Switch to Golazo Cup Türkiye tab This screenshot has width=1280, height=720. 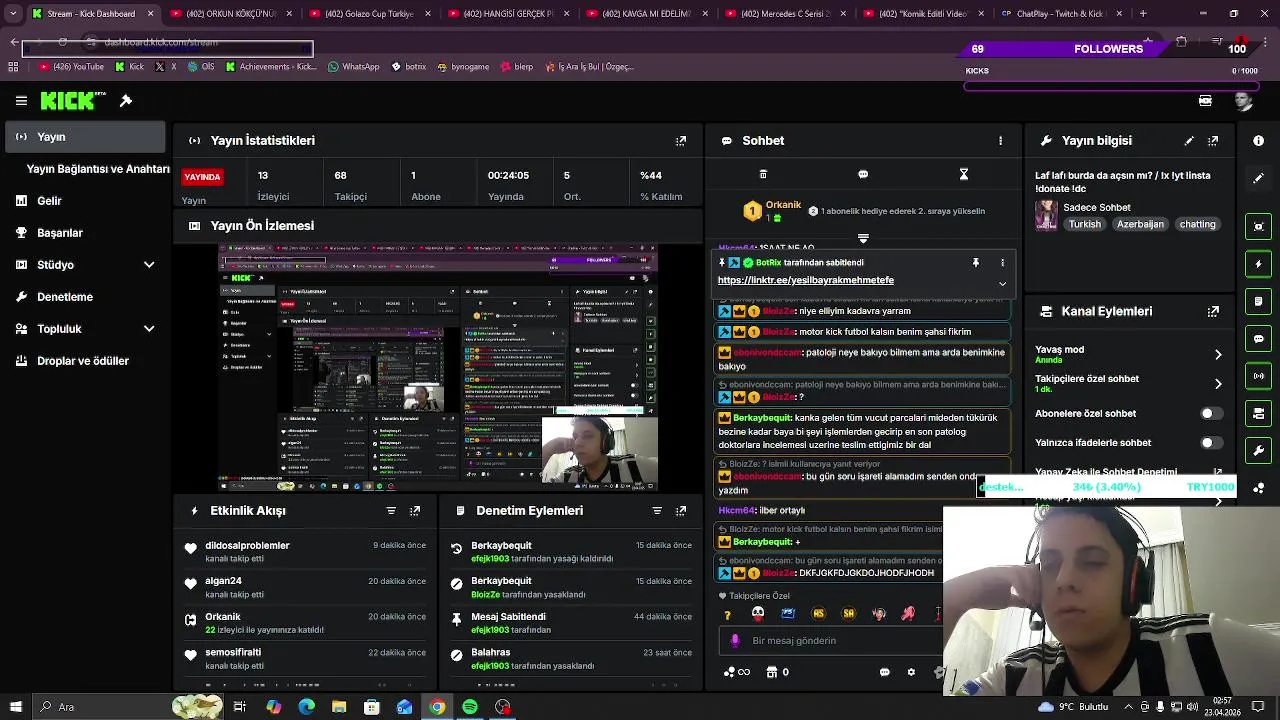(x=370, y=14)
